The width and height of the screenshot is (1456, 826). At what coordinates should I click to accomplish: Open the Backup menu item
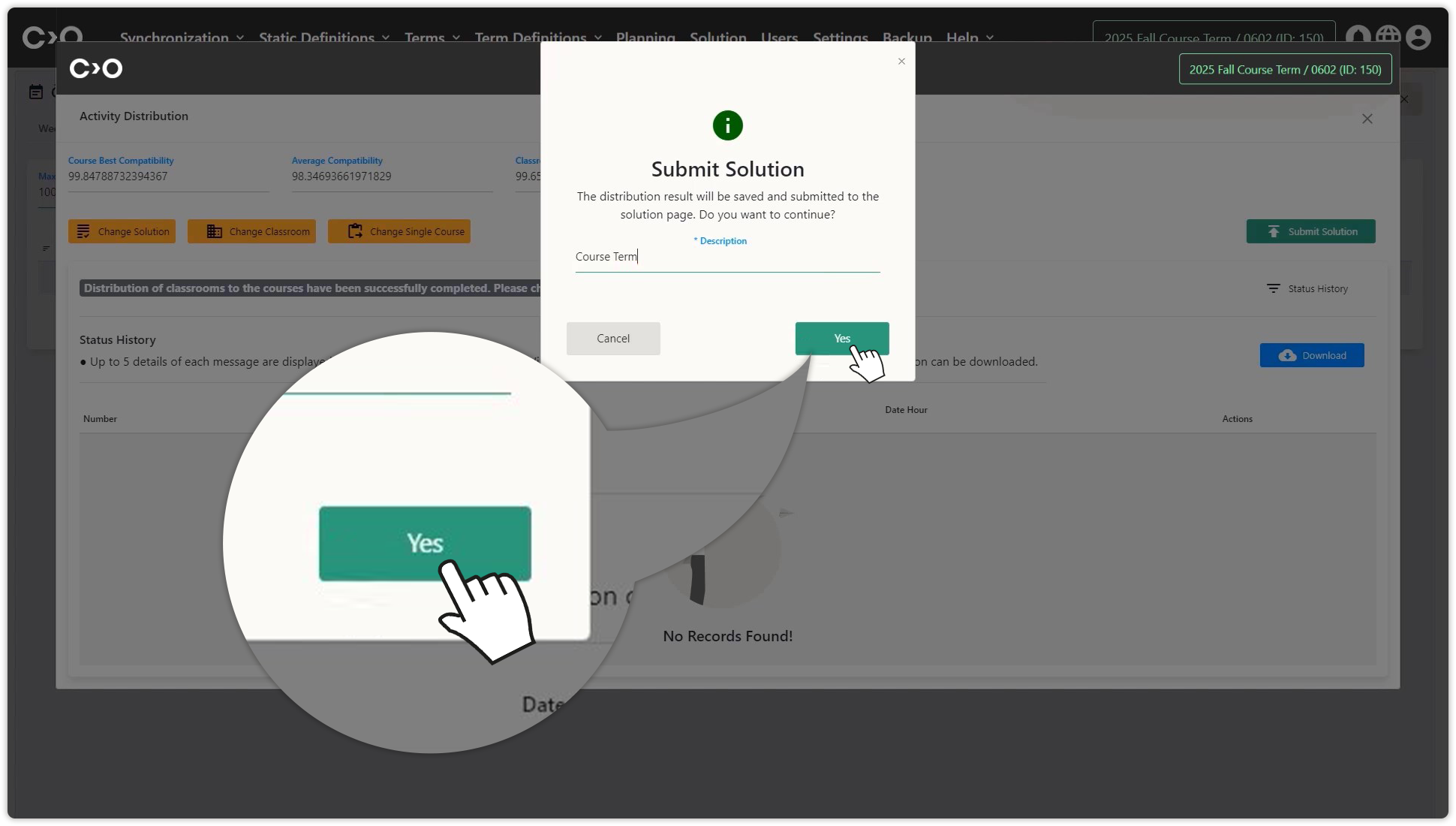(907, 38)
